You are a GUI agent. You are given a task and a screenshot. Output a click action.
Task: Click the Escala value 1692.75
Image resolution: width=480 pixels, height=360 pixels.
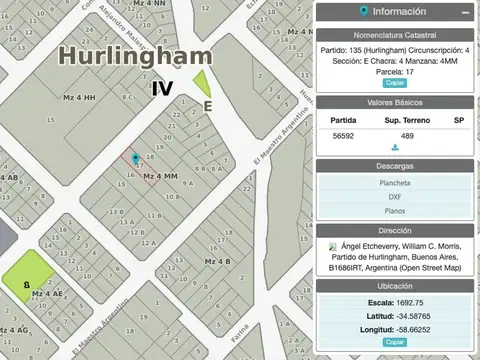(x=410, y=303)
